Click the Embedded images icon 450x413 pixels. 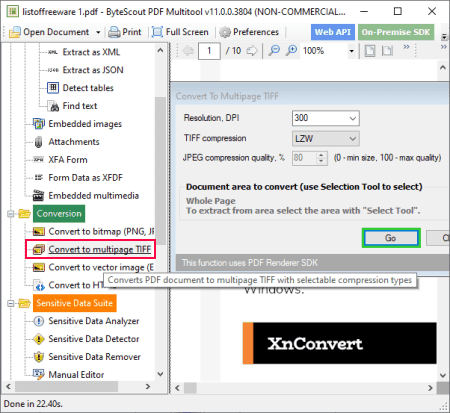pyautogui.click(x=39, y=124)
